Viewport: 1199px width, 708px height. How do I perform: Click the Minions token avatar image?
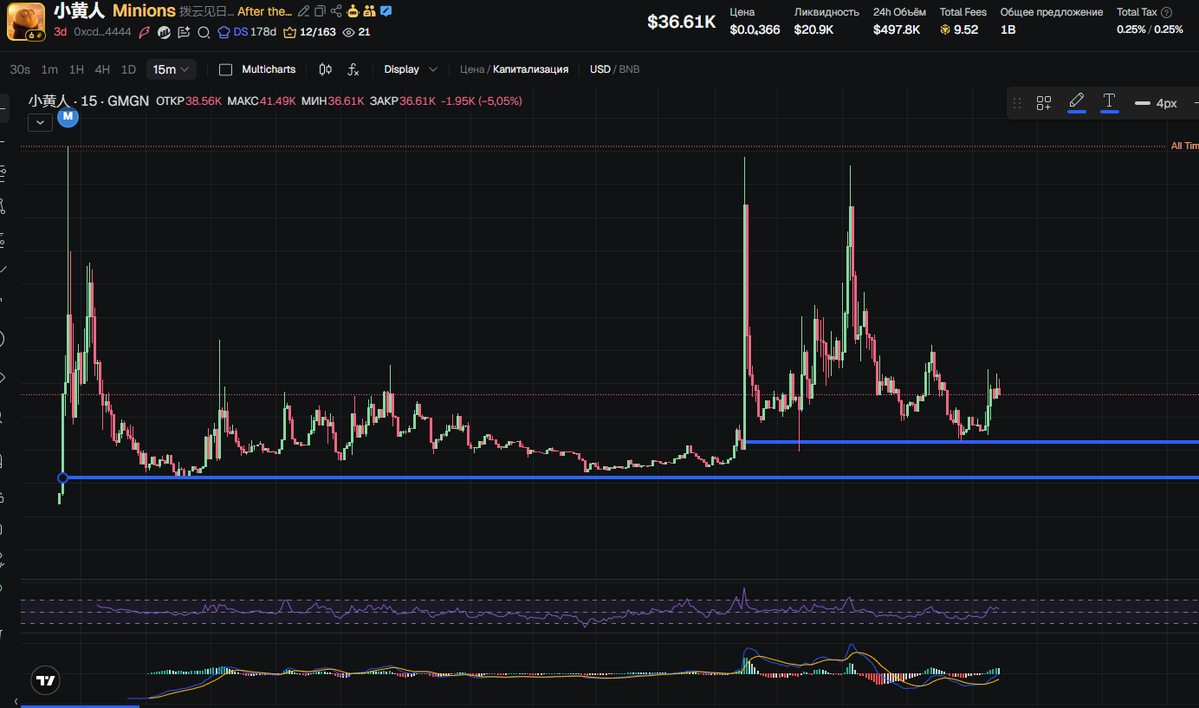coord(25,21)
